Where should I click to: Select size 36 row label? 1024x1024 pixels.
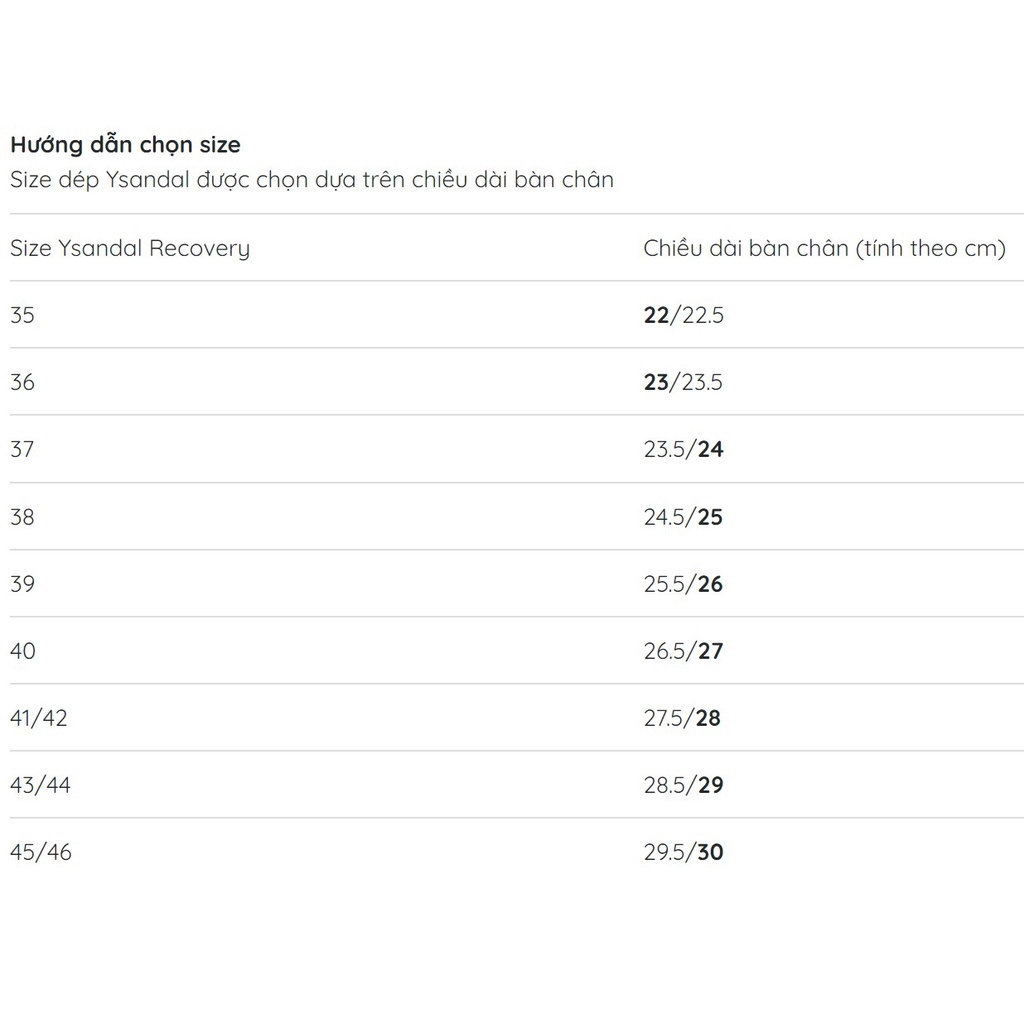coord(22,382)
